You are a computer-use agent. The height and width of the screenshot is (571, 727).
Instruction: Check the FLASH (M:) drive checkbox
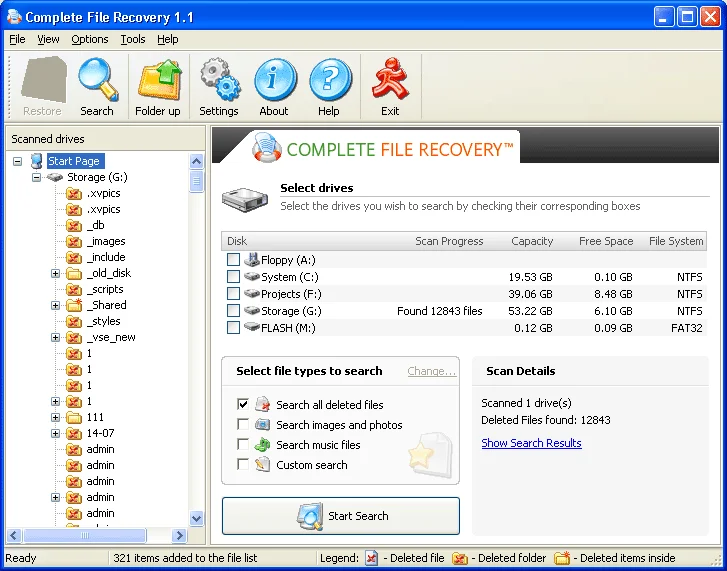[233, 327]
